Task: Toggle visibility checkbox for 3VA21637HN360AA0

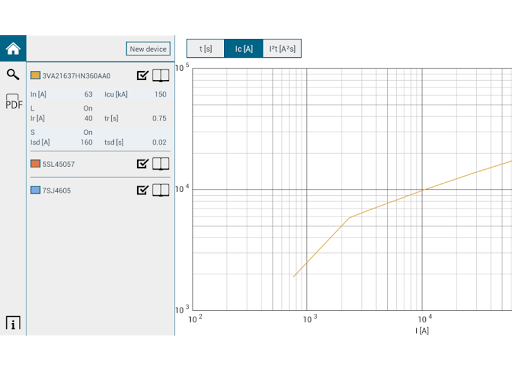Action: (143, 75)
